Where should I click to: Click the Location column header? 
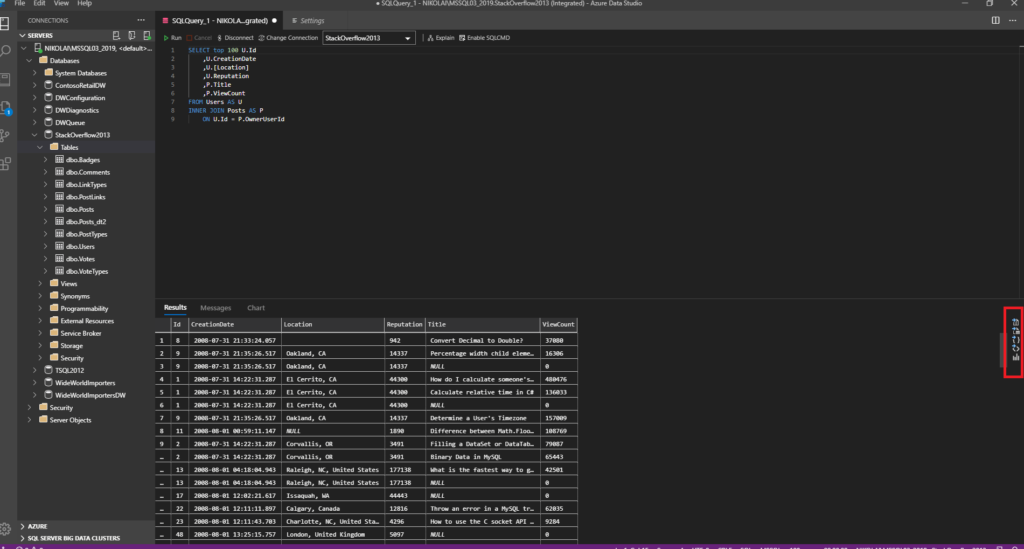[332, 324]
